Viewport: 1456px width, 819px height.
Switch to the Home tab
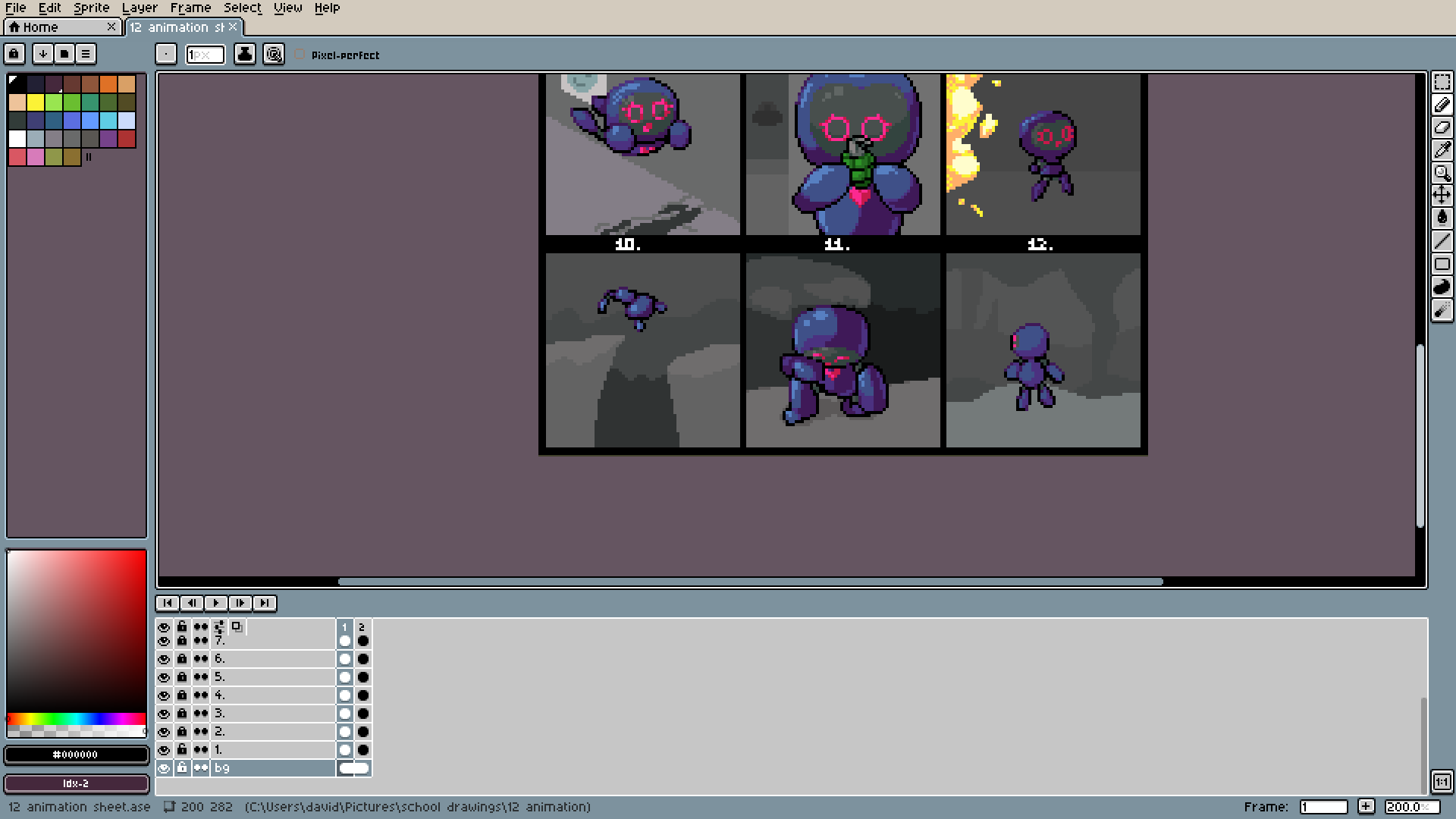pos(41,27)
